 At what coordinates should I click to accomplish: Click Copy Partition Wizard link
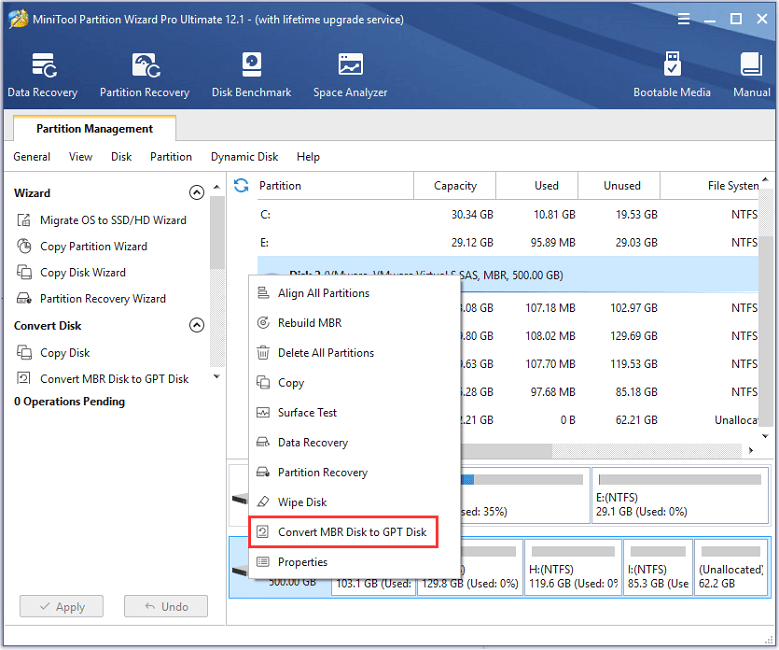(x=94, y=246)
